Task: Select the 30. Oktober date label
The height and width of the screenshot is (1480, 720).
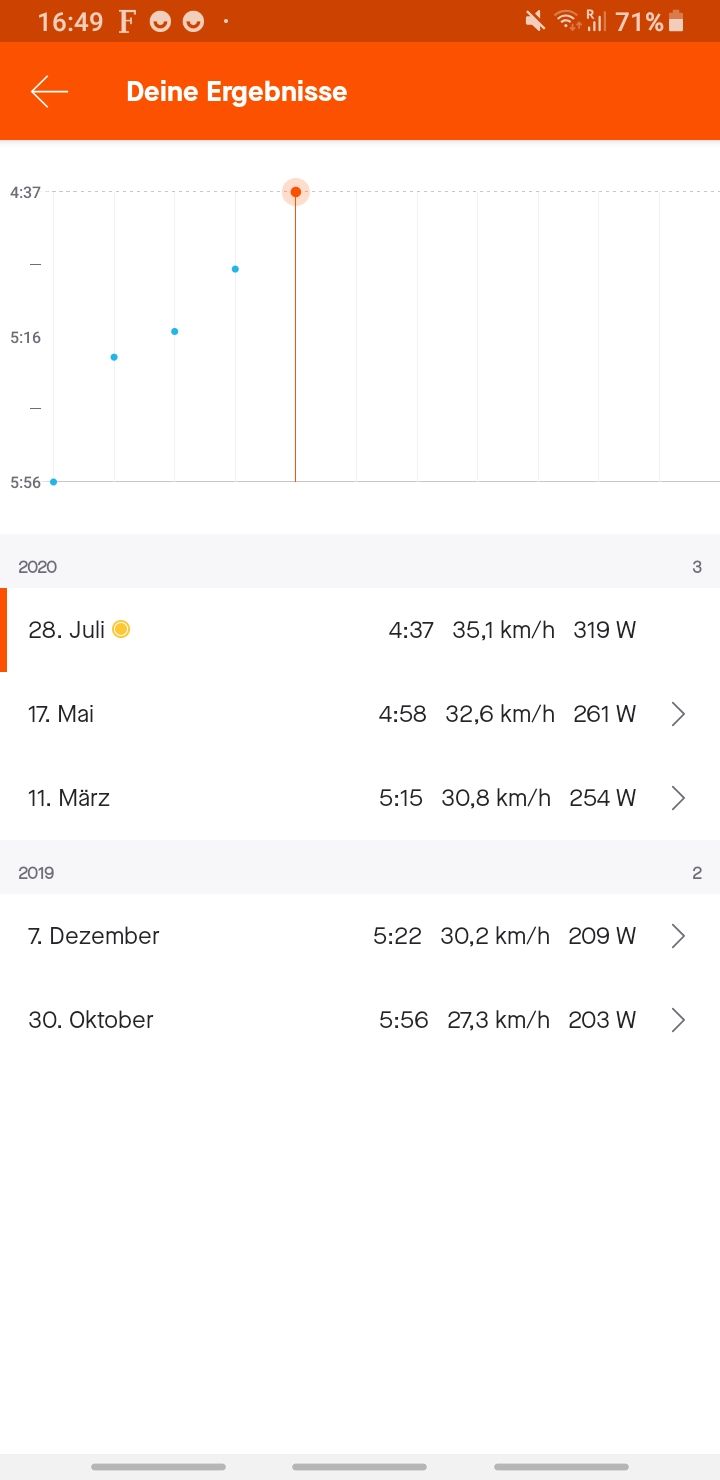Action: pos(91,1020)
